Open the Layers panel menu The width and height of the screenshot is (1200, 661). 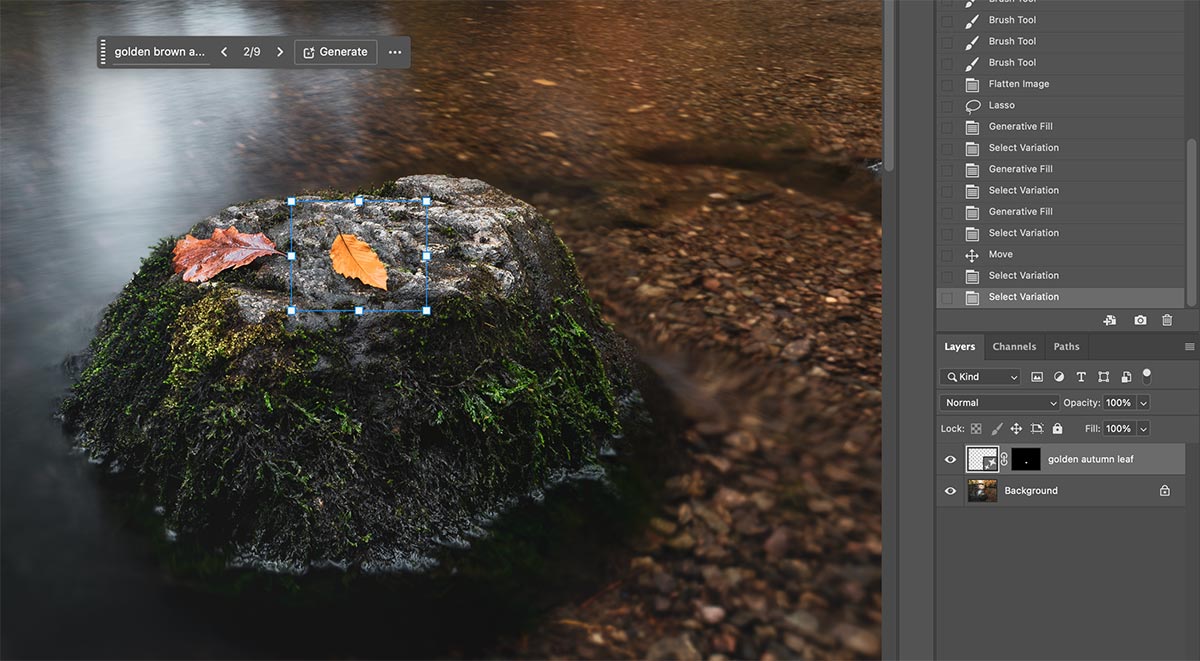click(x=1189, y=347)
